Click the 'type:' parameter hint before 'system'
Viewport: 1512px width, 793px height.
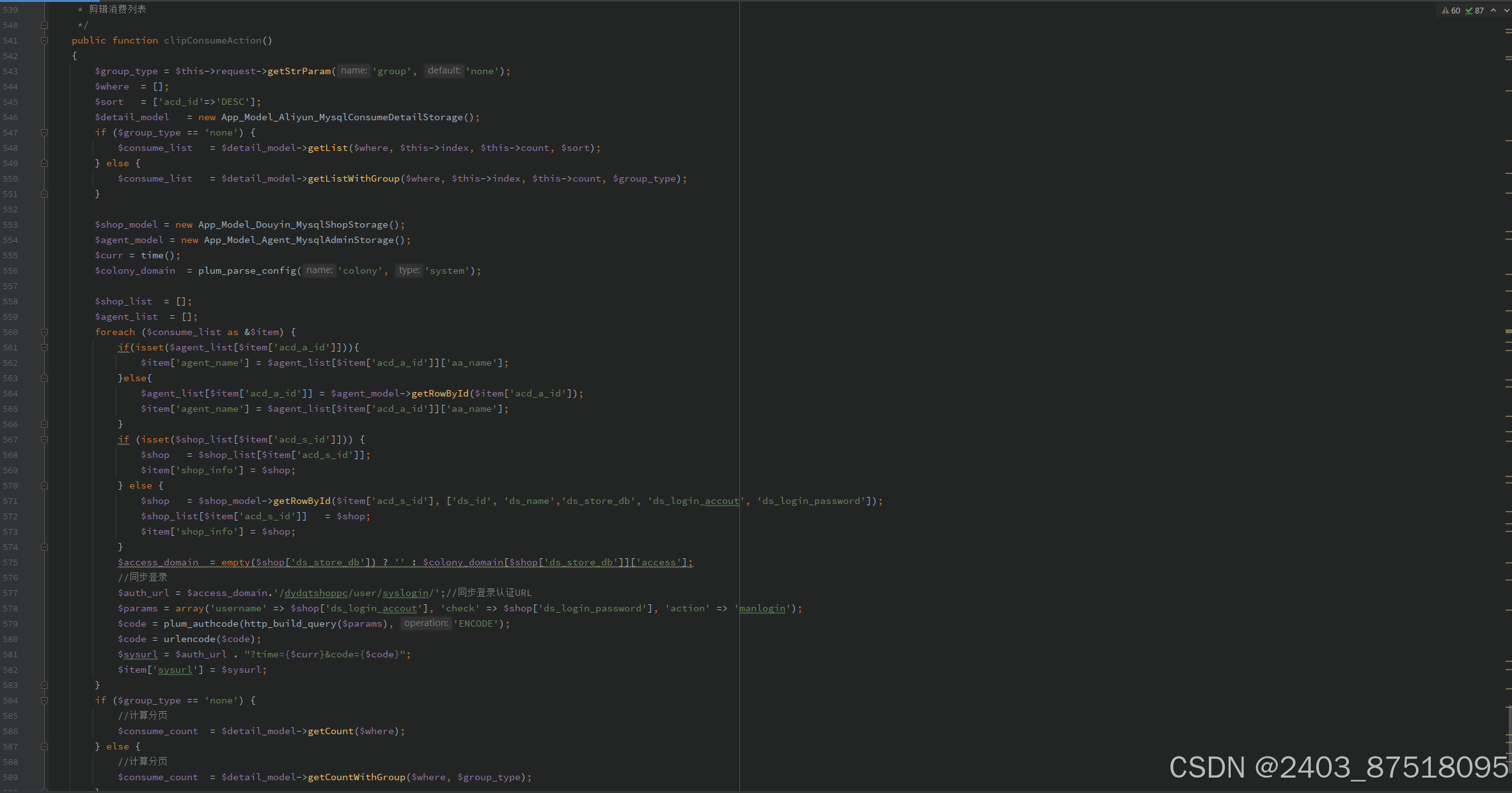pos(409,271)
